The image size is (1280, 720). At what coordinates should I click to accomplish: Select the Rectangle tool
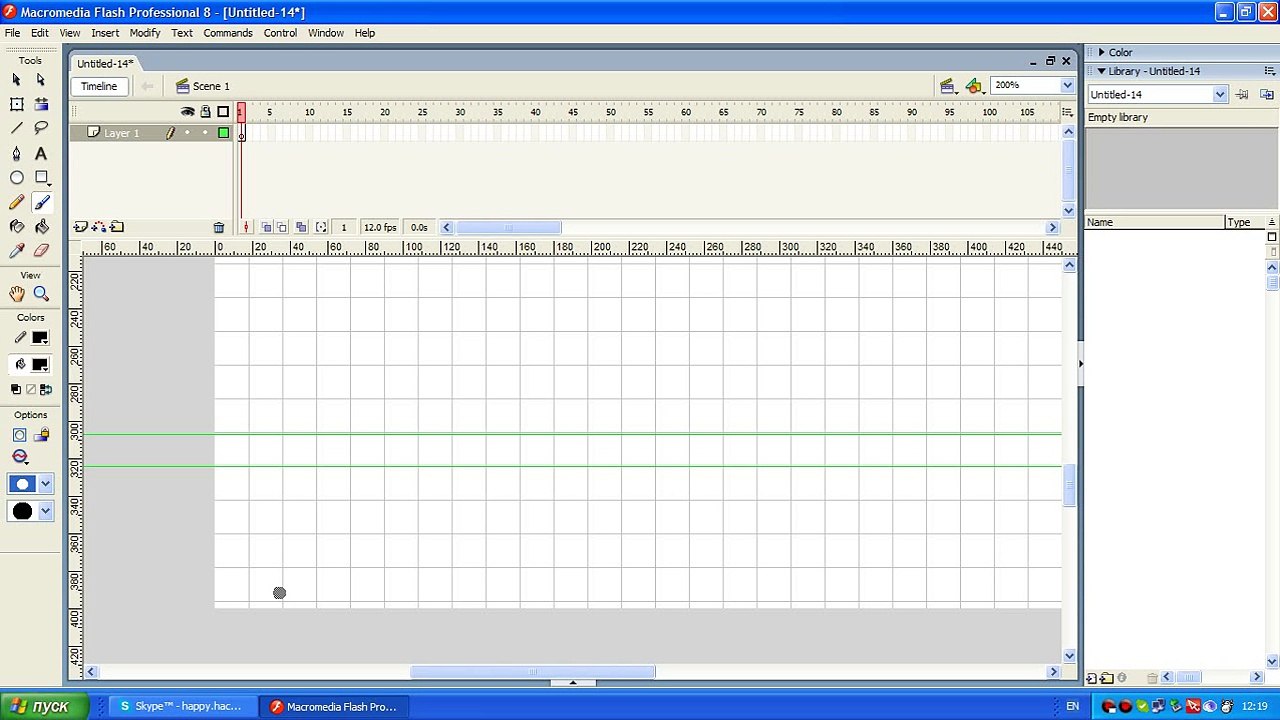coord(41,177)
